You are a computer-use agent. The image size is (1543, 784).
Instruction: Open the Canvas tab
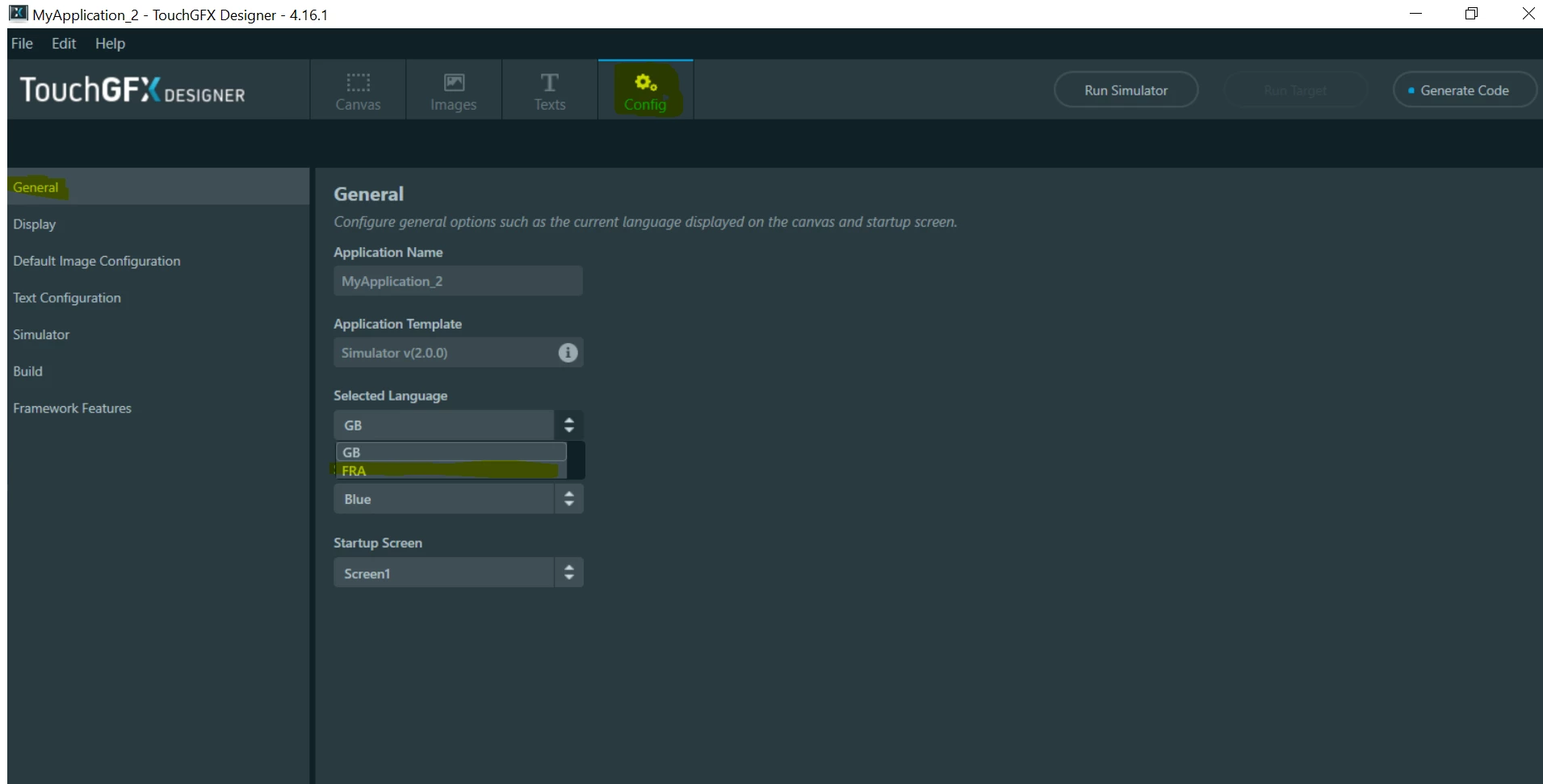[x=358, y=90]
